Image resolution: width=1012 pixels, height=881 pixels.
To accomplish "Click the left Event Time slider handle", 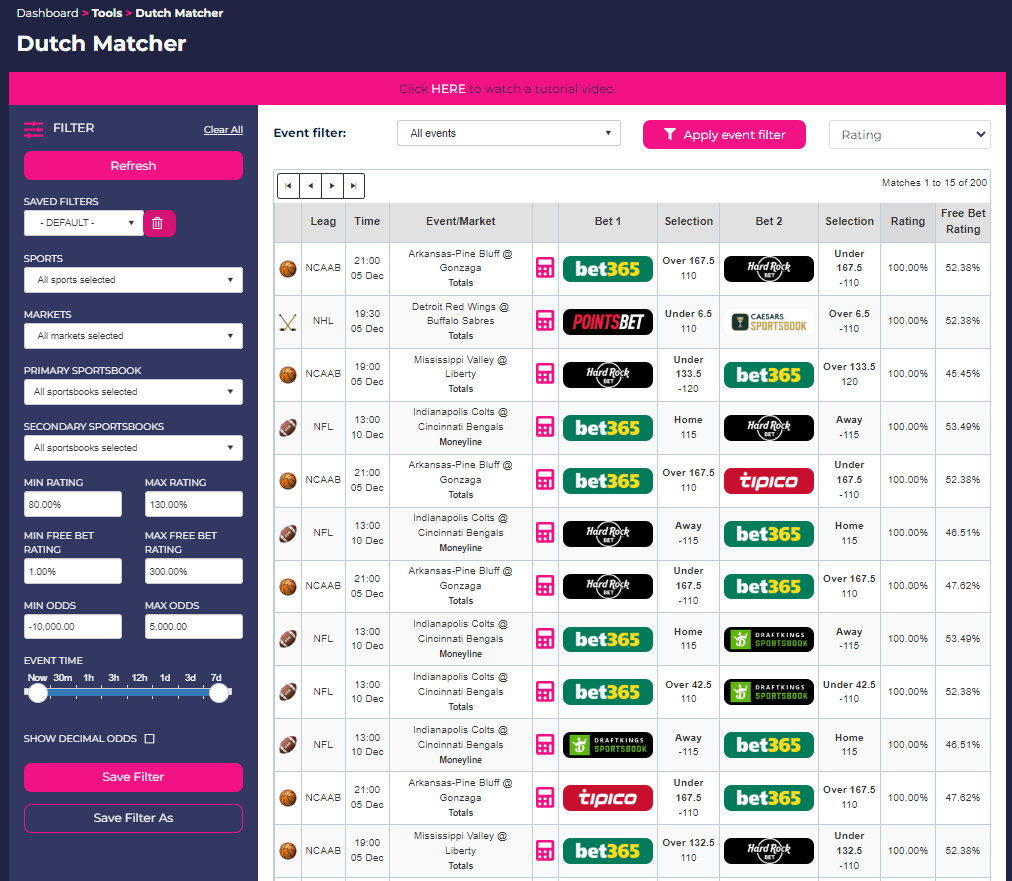I will coord(38,693).
